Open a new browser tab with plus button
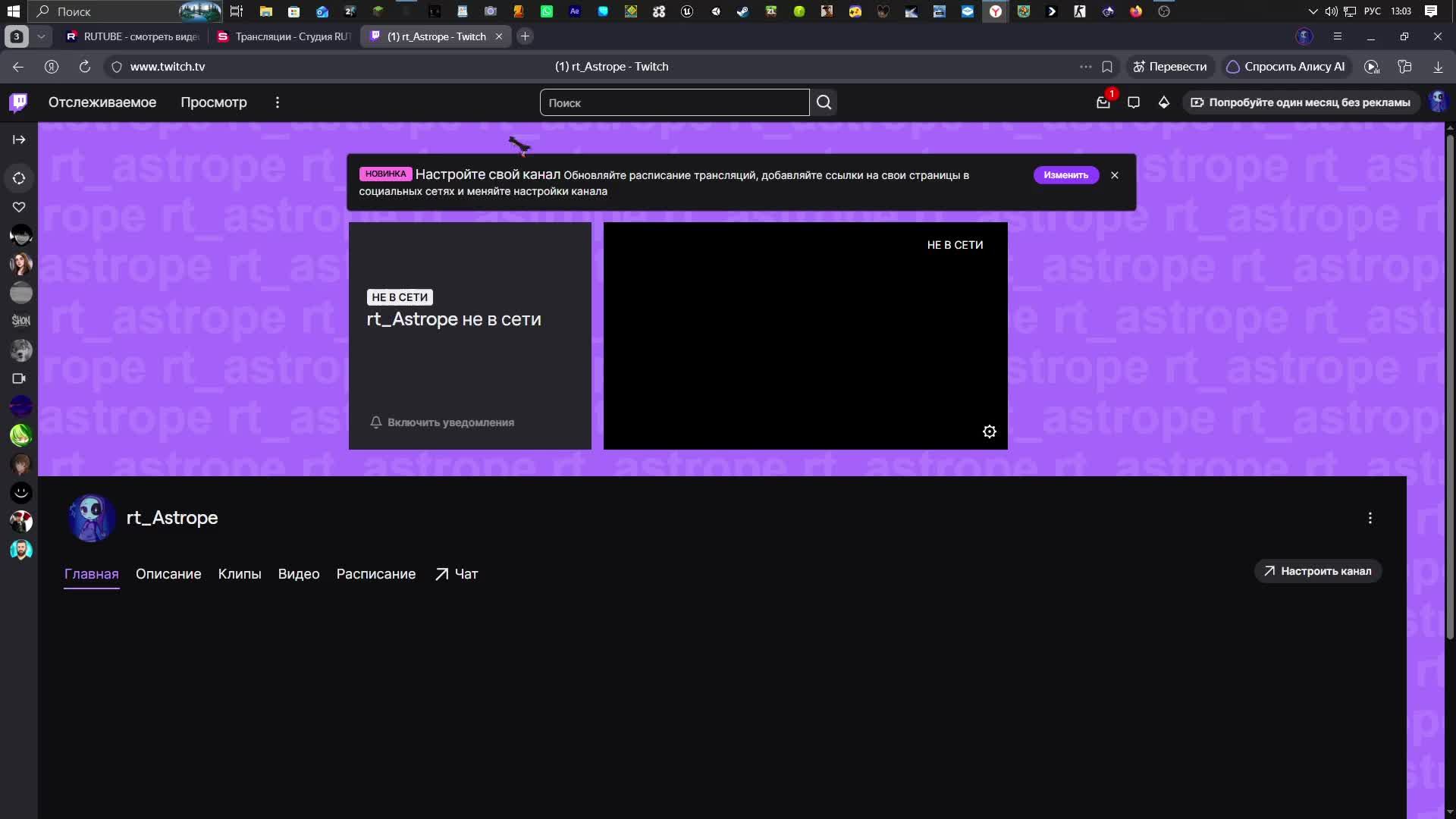 tap(525, 36)
